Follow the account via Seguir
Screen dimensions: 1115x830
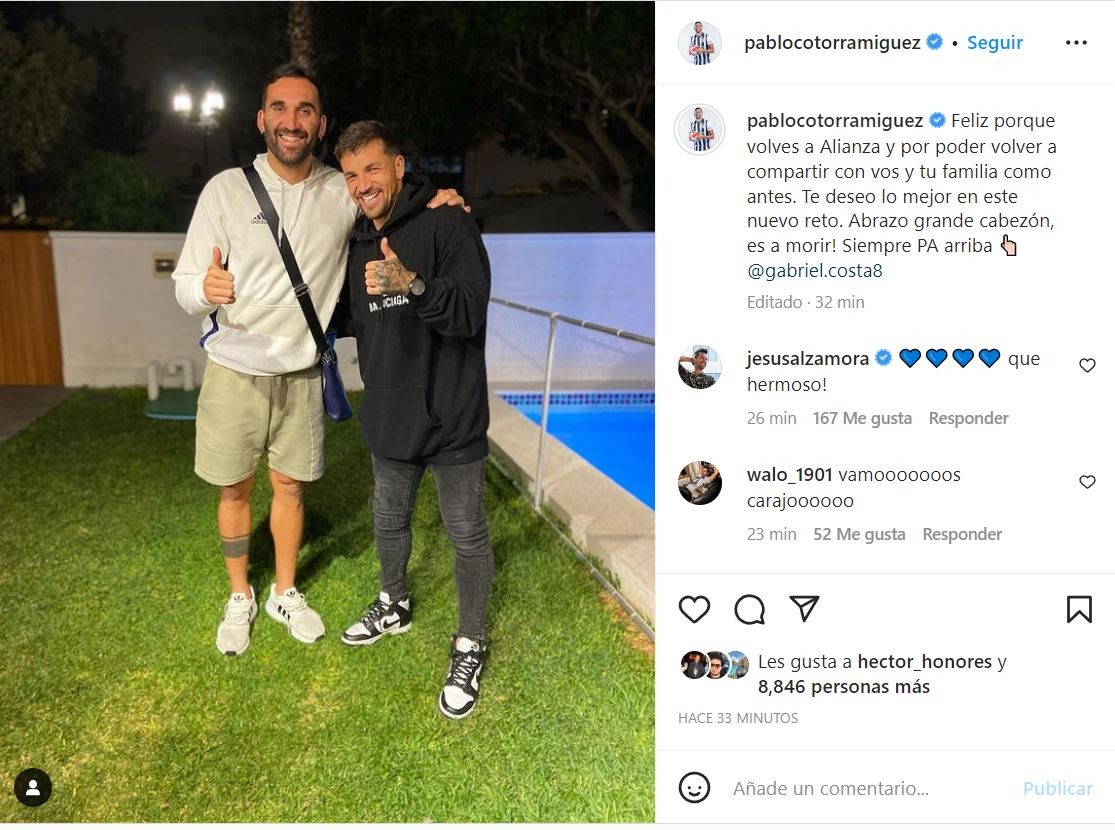coord(995,43)
